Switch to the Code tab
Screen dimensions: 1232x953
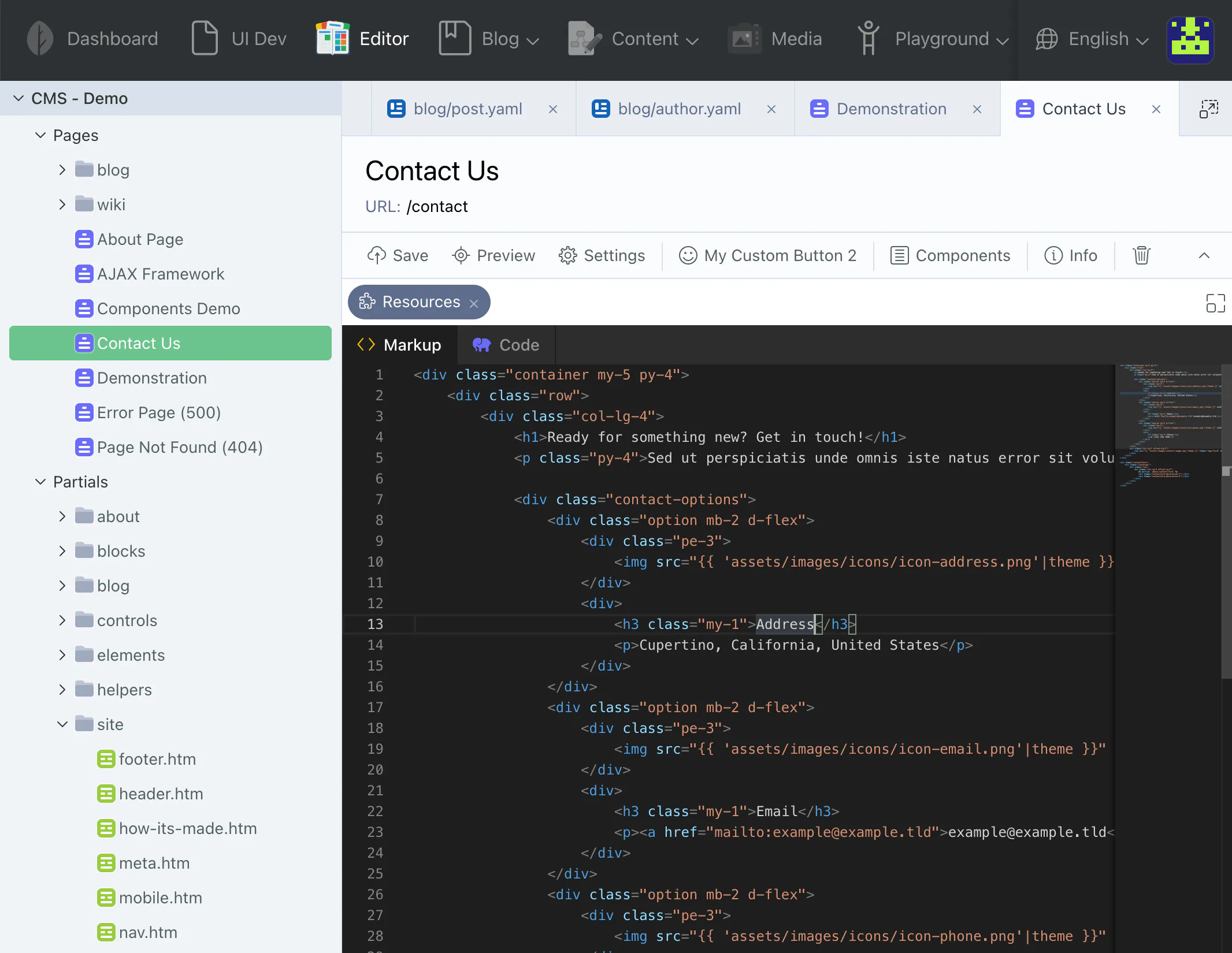[506, 345]
